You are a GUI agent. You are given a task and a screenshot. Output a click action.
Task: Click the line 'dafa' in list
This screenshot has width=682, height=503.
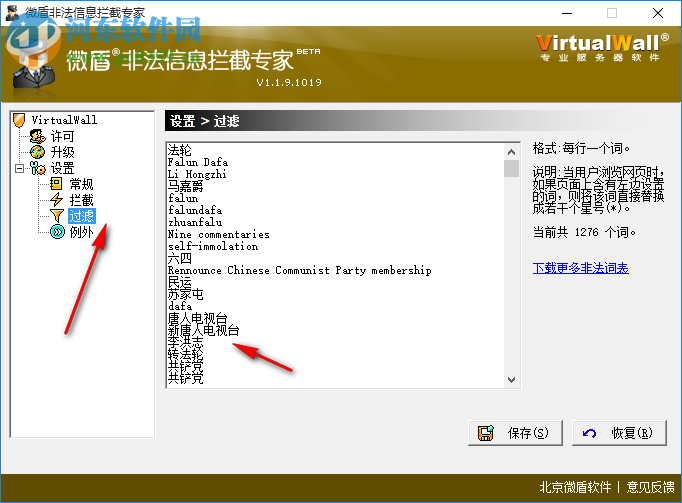point(180,306)
